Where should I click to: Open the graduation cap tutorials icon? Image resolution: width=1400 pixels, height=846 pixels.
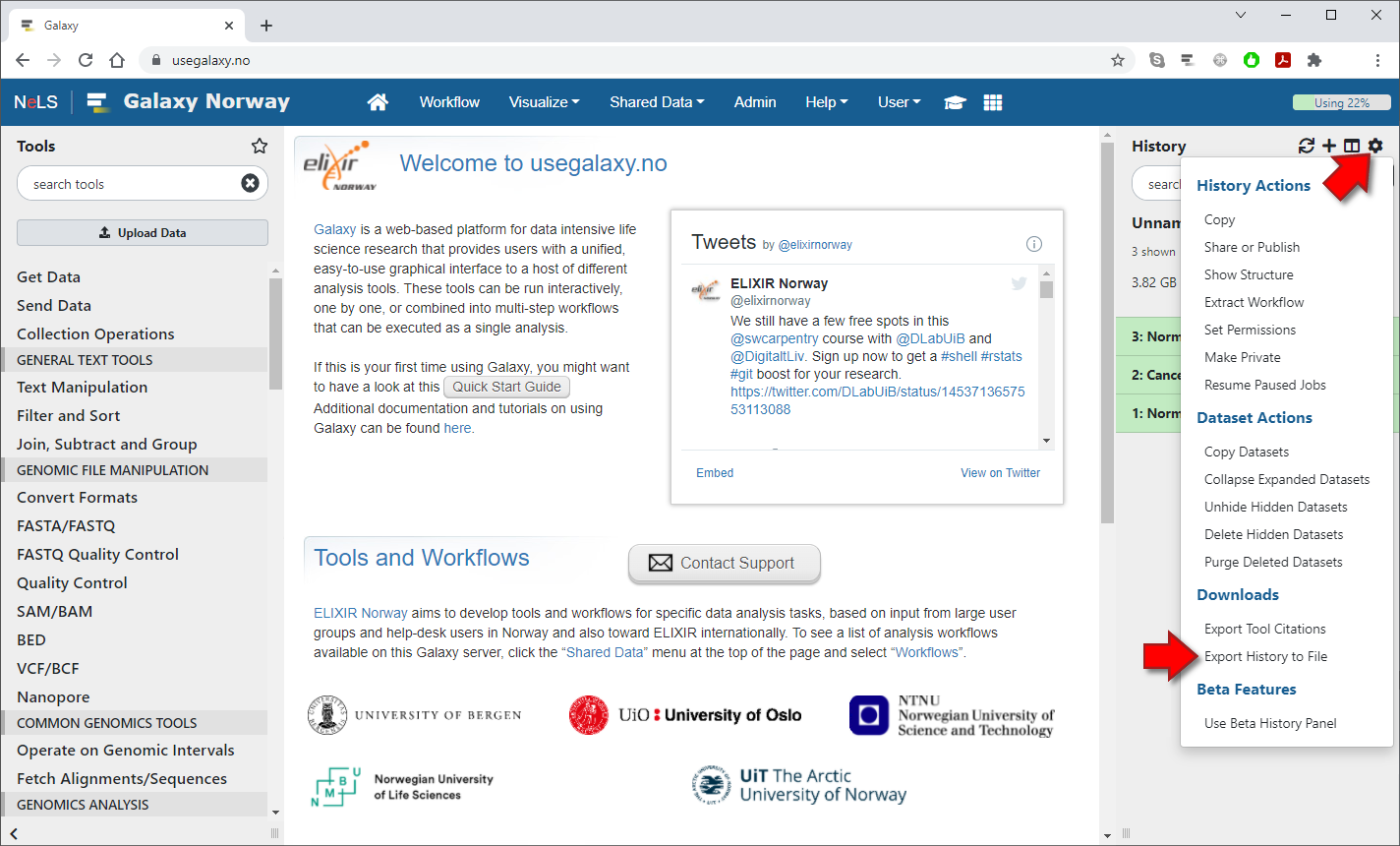coord(955,102)
